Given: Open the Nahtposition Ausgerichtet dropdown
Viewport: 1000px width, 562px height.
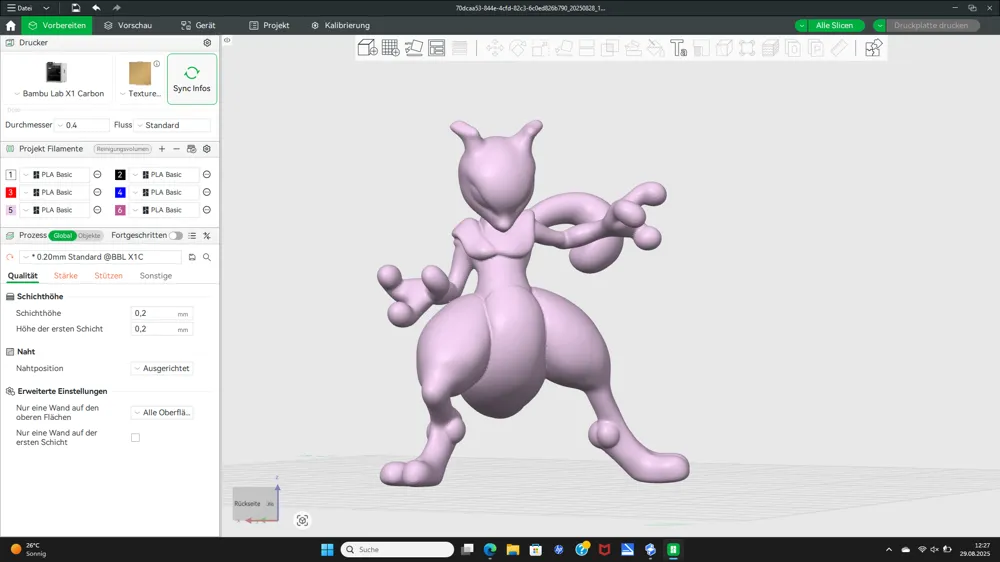Looking at the screenshot, I should coord(162,368).
